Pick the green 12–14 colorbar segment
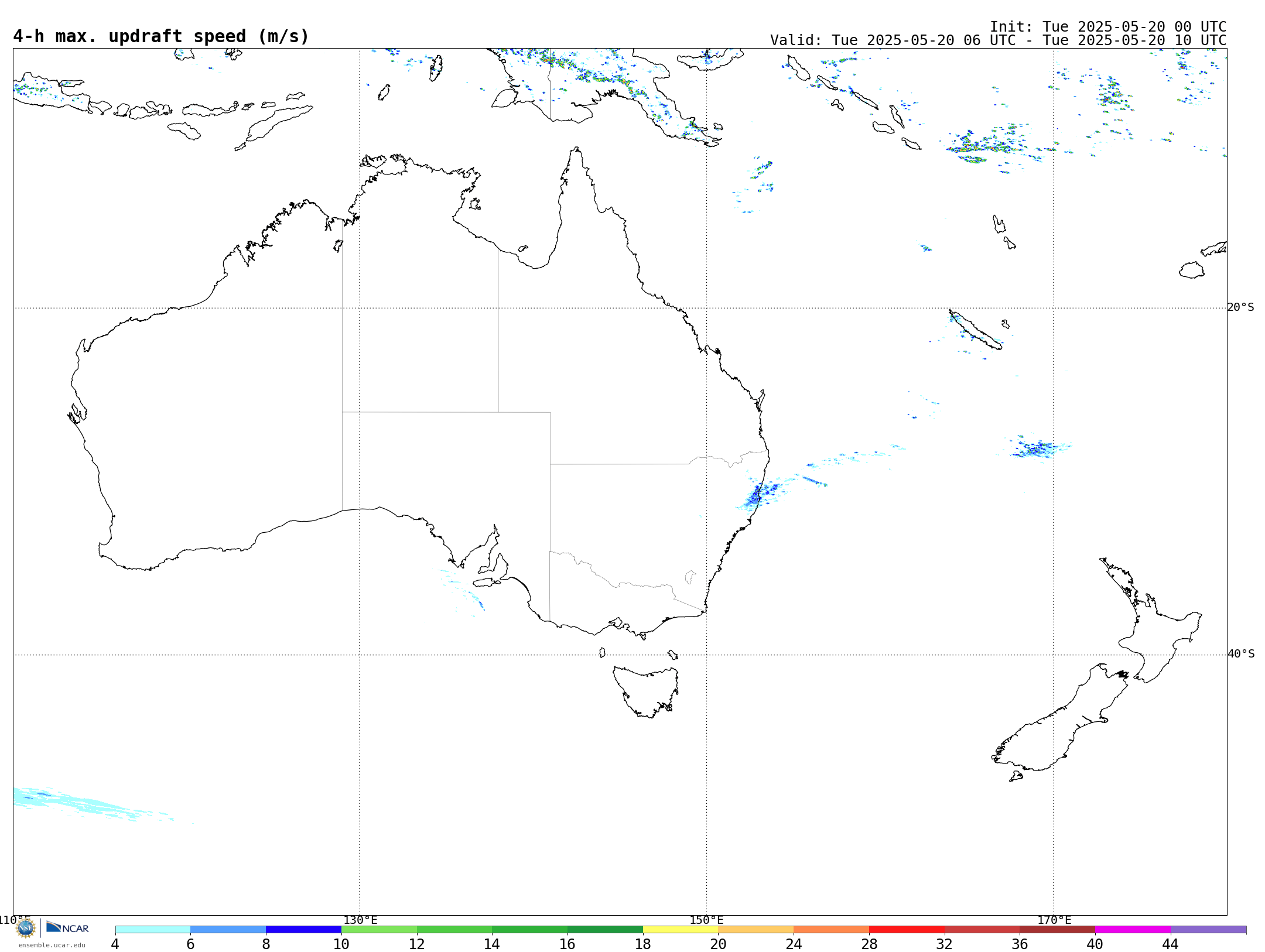 click(x=454, y=930)
